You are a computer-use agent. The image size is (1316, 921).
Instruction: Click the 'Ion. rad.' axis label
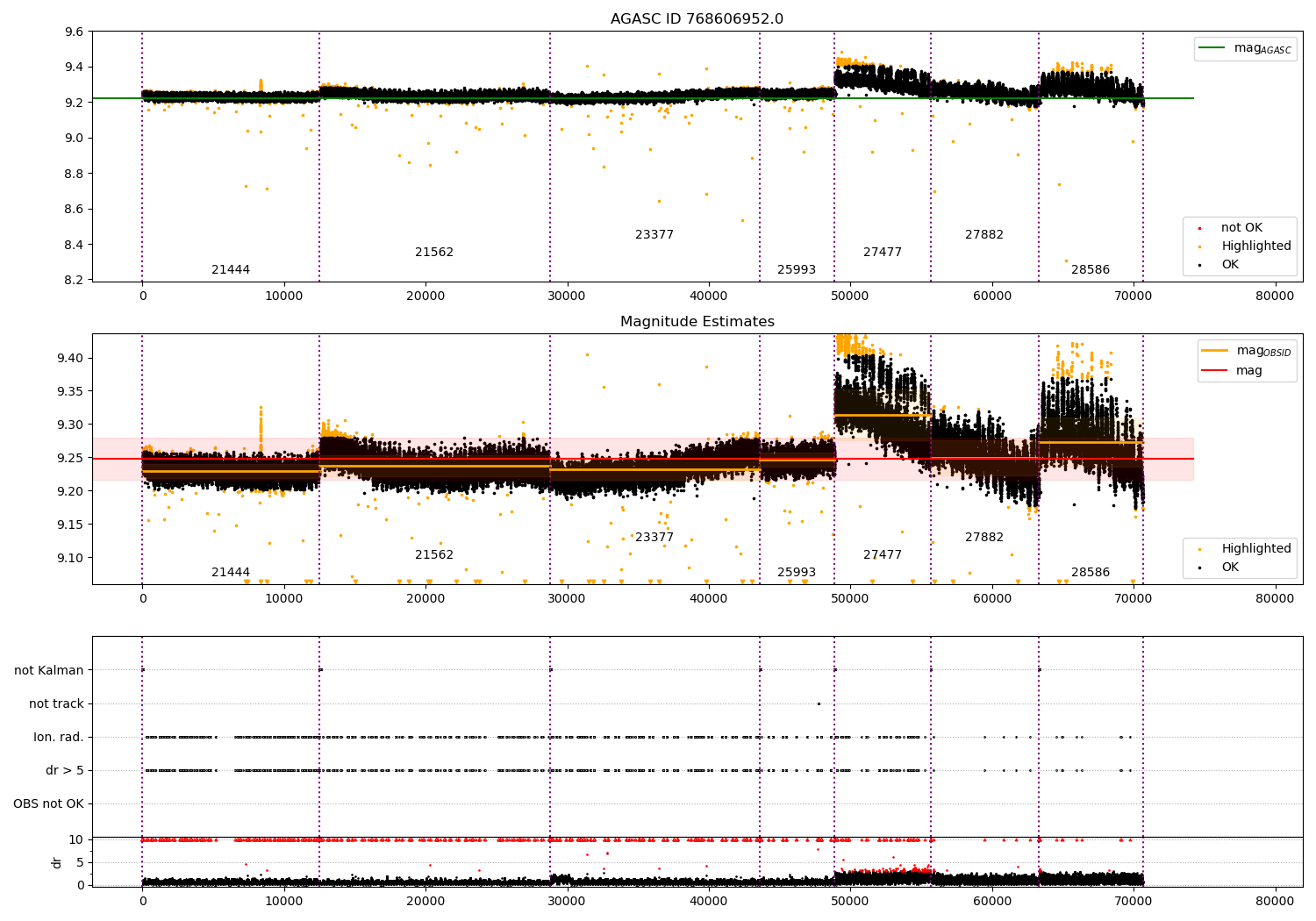point(59,737)
